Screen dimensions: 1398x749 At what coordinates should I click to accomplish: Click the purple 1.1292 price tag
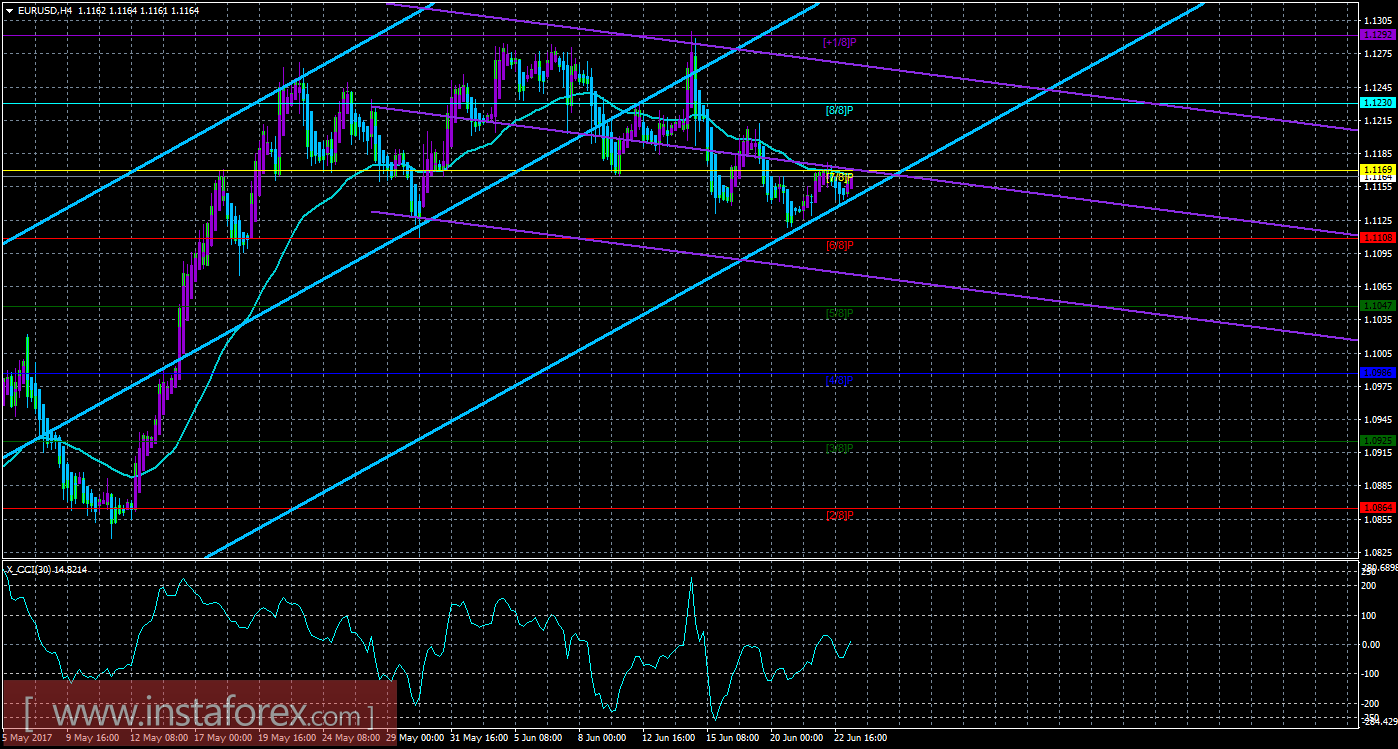click(1378, 35)
